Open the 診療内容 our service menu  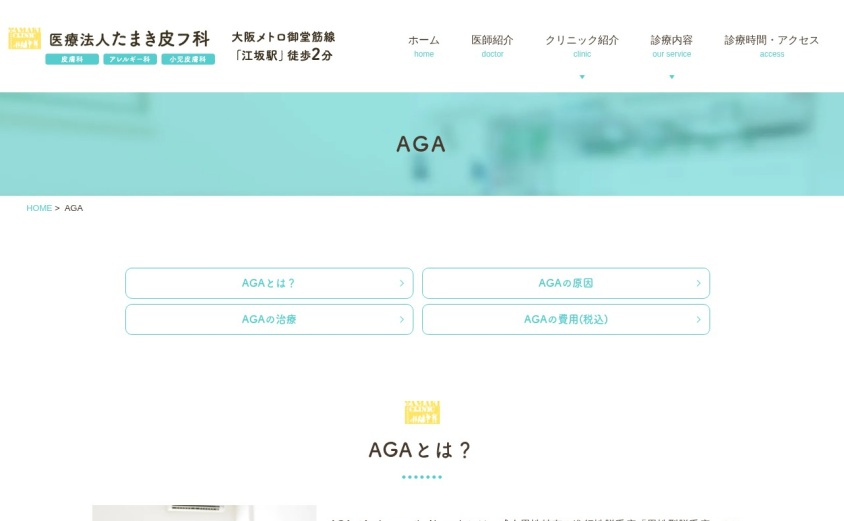coord(671,46)
